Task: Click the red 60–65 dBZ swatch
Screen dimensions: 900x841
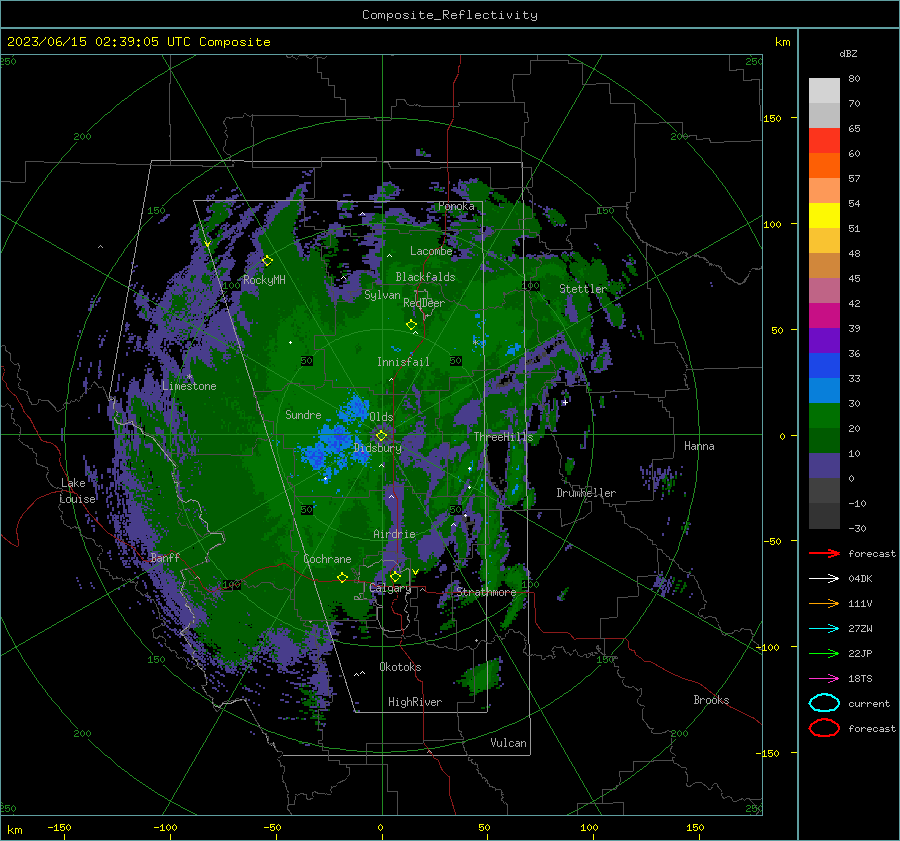Action: [824, 141]
